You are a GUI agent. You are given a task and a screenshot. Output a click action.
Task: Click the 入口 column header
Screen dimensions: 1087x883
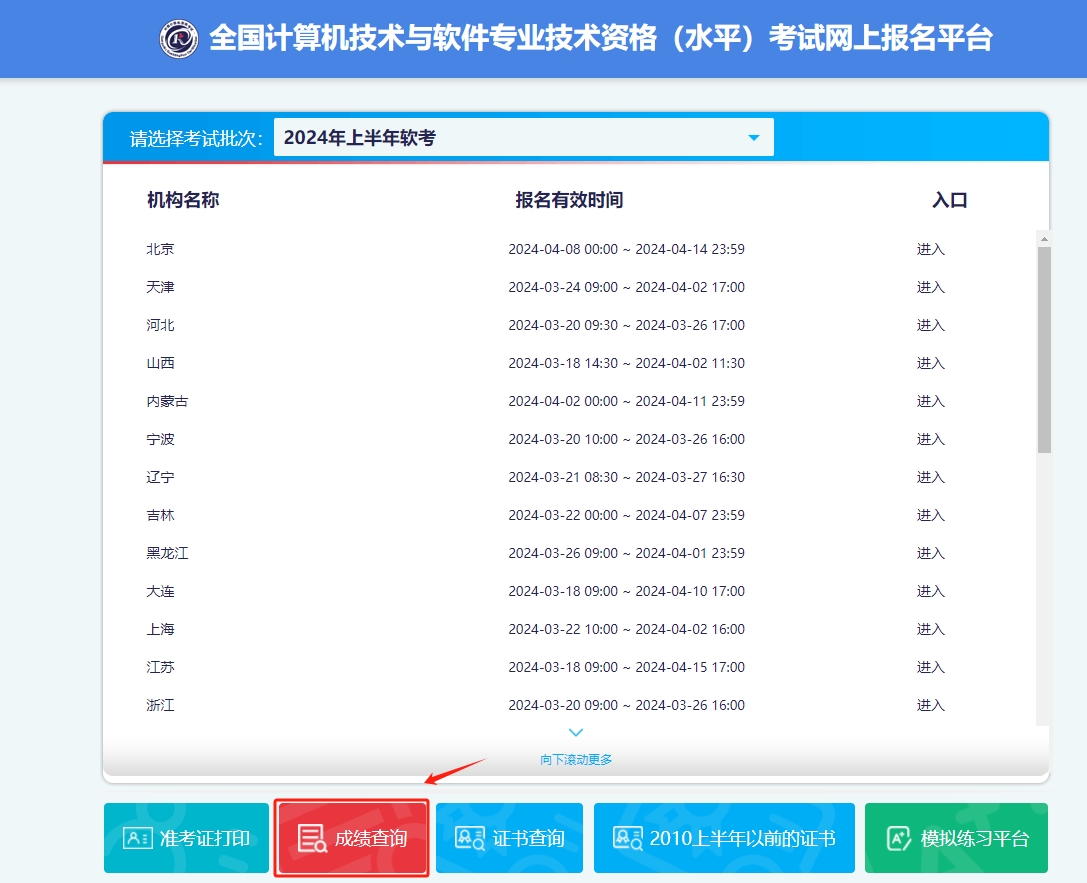tap(950, 200)
